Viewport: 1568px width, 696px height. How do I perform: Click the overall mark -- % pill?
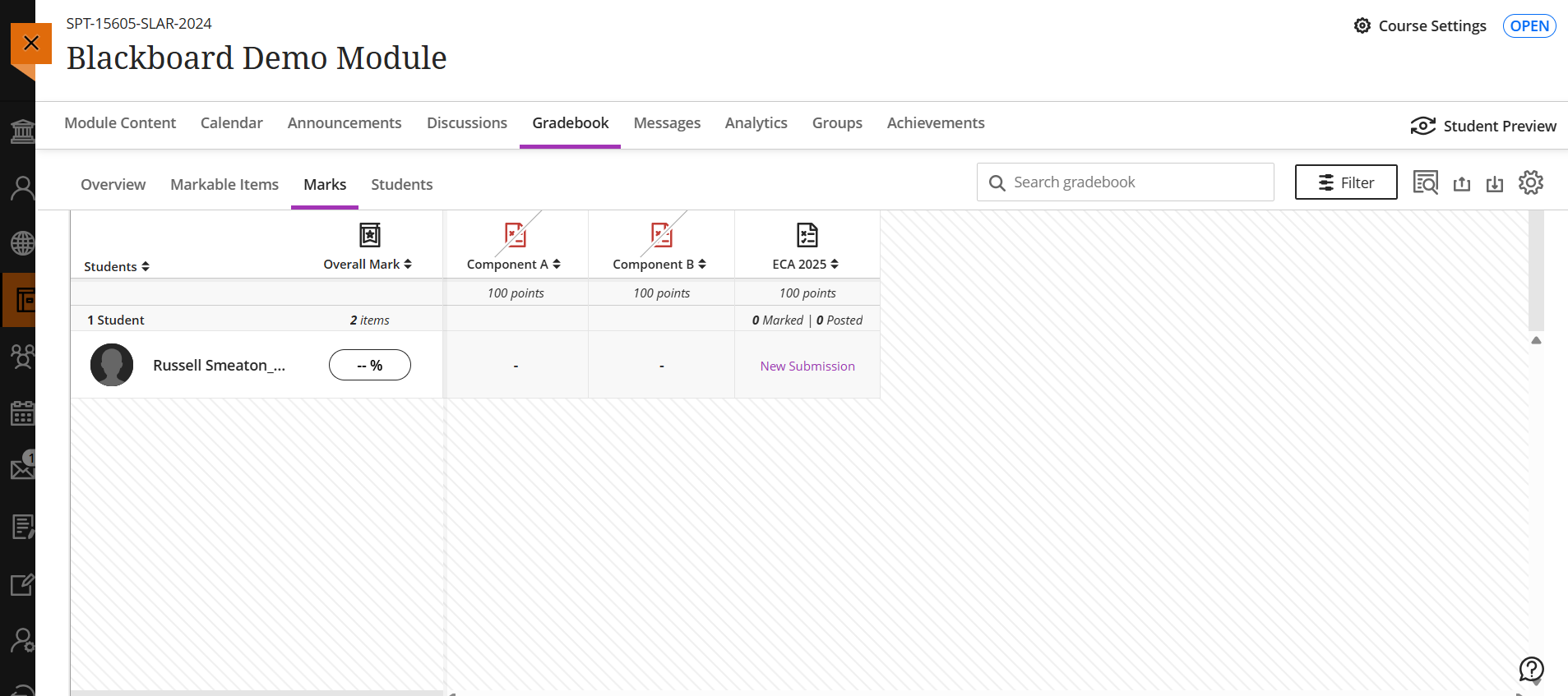click(x=370, y=365)
